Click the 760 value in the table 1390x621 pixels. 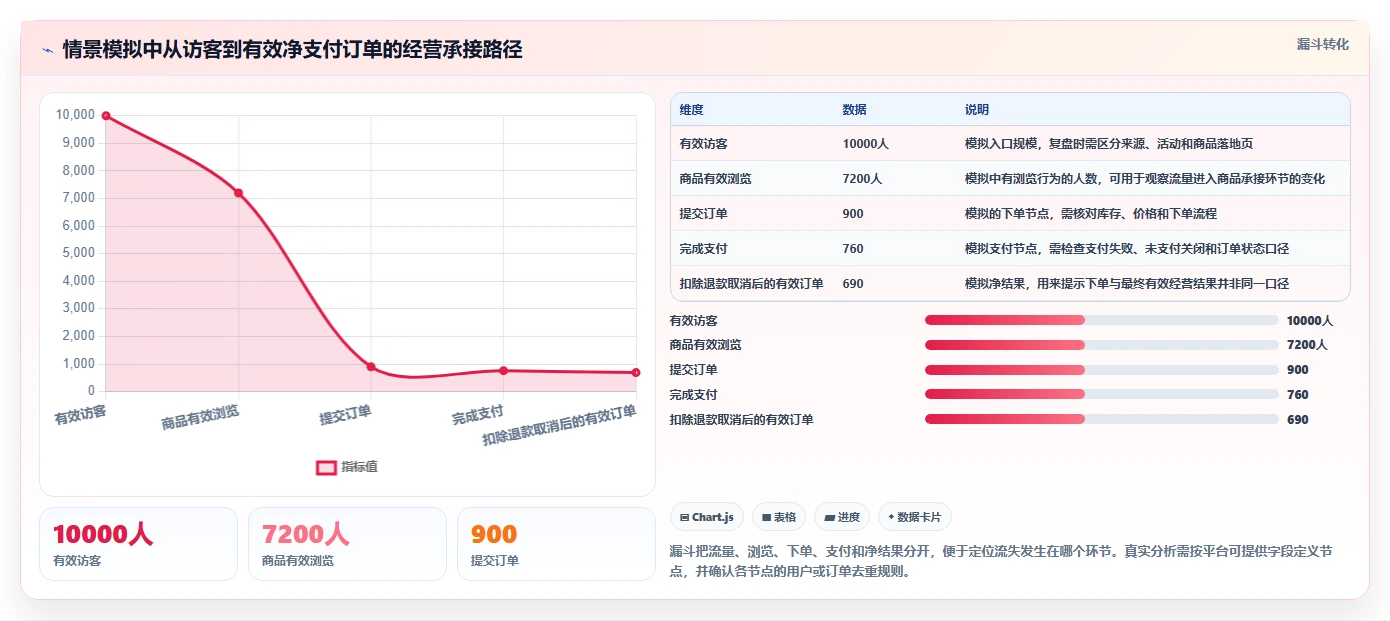pos(853,249)
